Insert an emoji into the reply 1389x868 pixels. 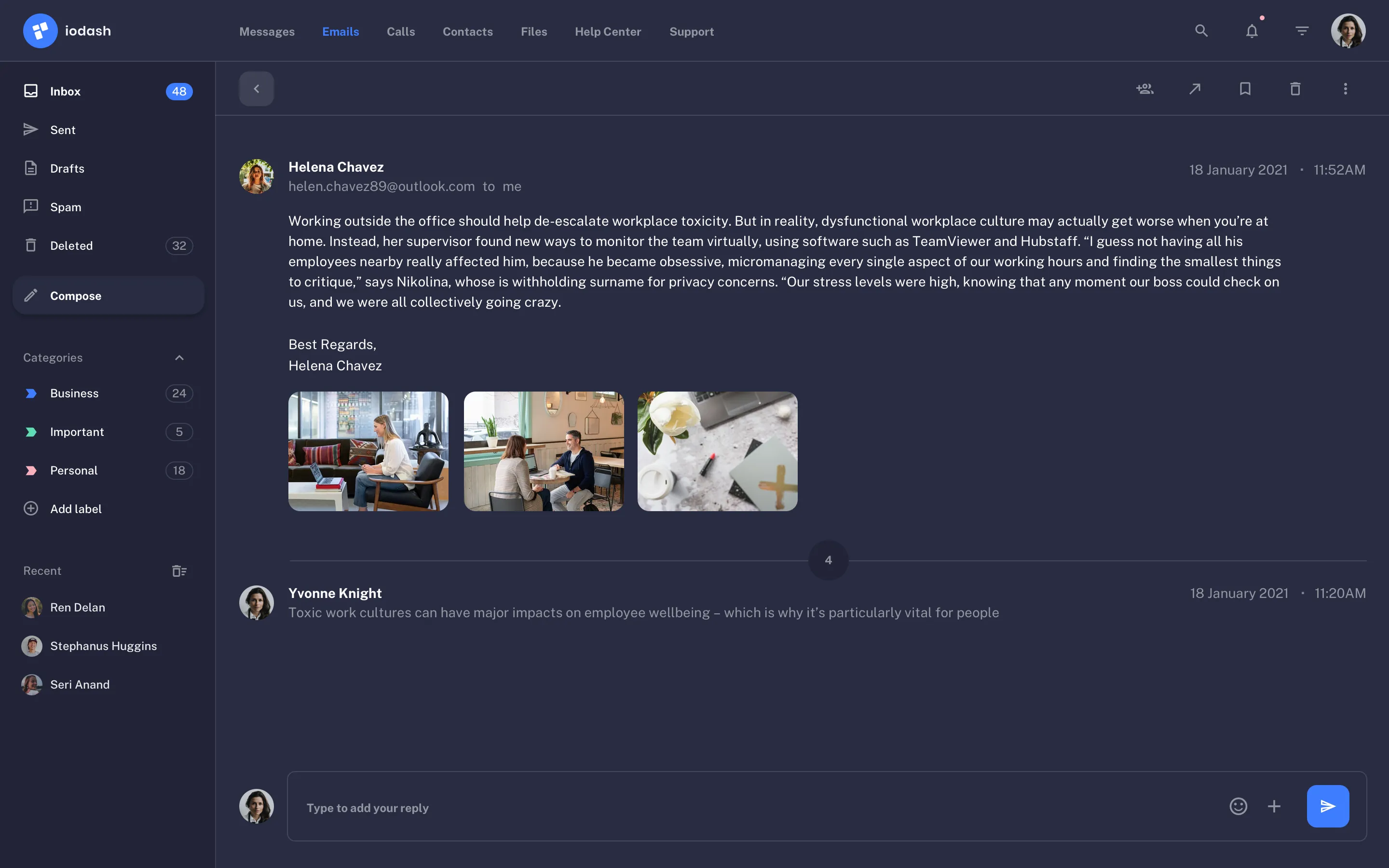point(1238,805)
